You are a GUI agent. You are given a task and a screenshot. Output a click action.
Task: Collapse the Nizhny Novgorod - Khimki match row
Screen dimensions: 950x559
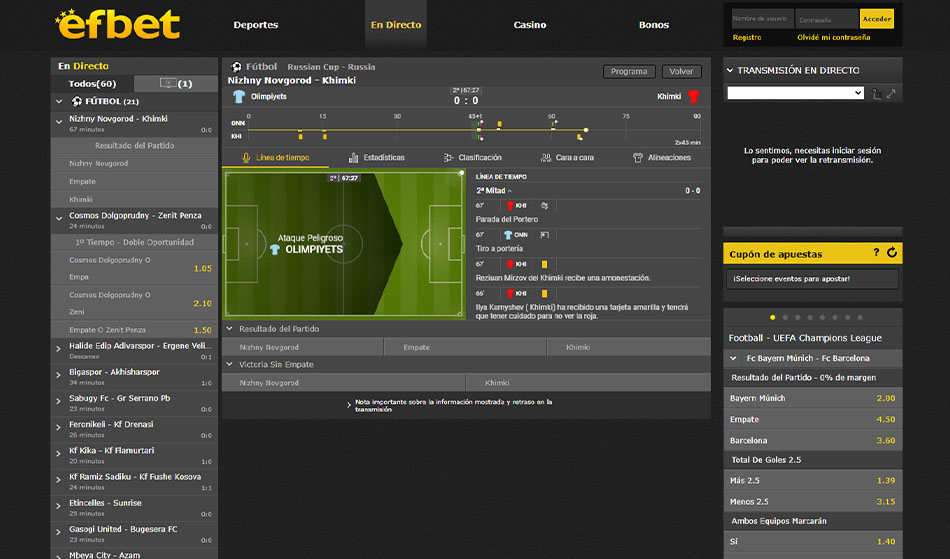click(59, 121)
